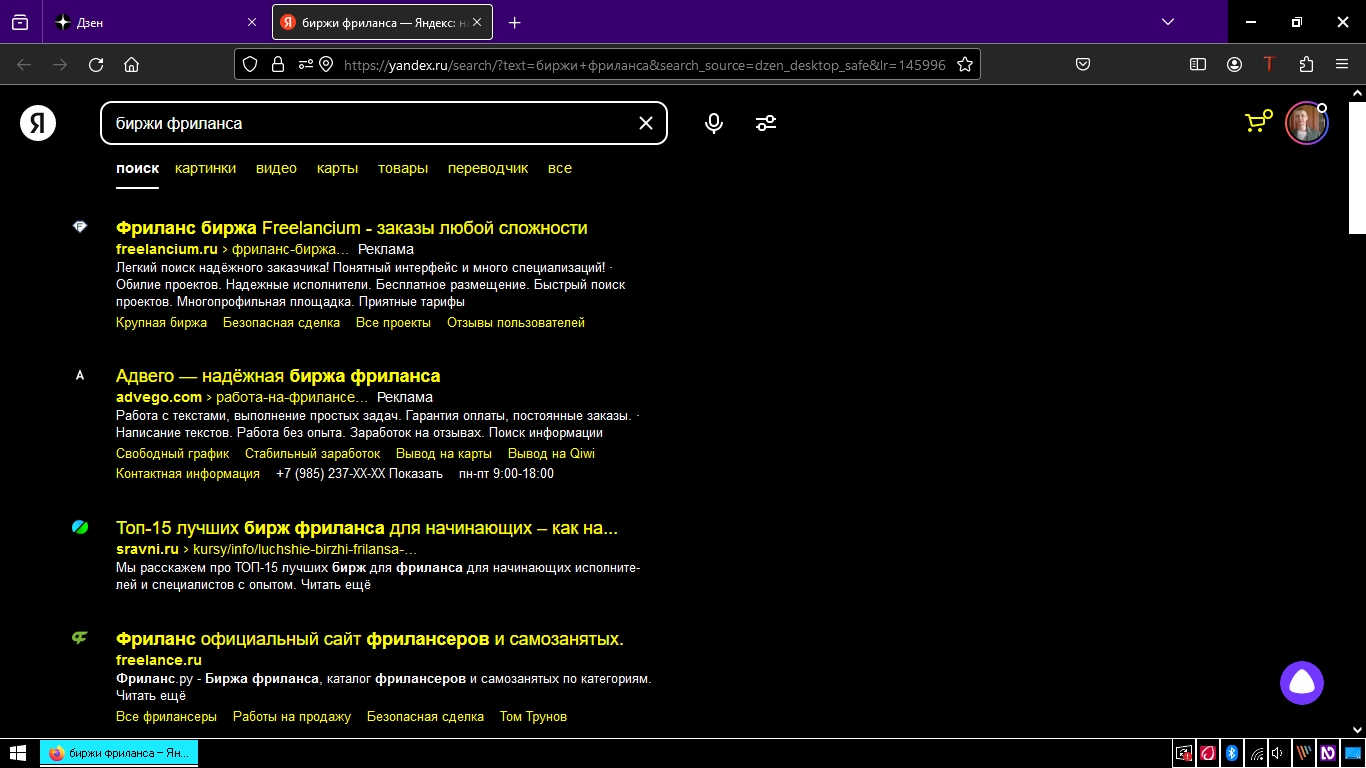Close the биржи фриланса tab
This screenshot has width=1366, height=768.
(478, 22)
